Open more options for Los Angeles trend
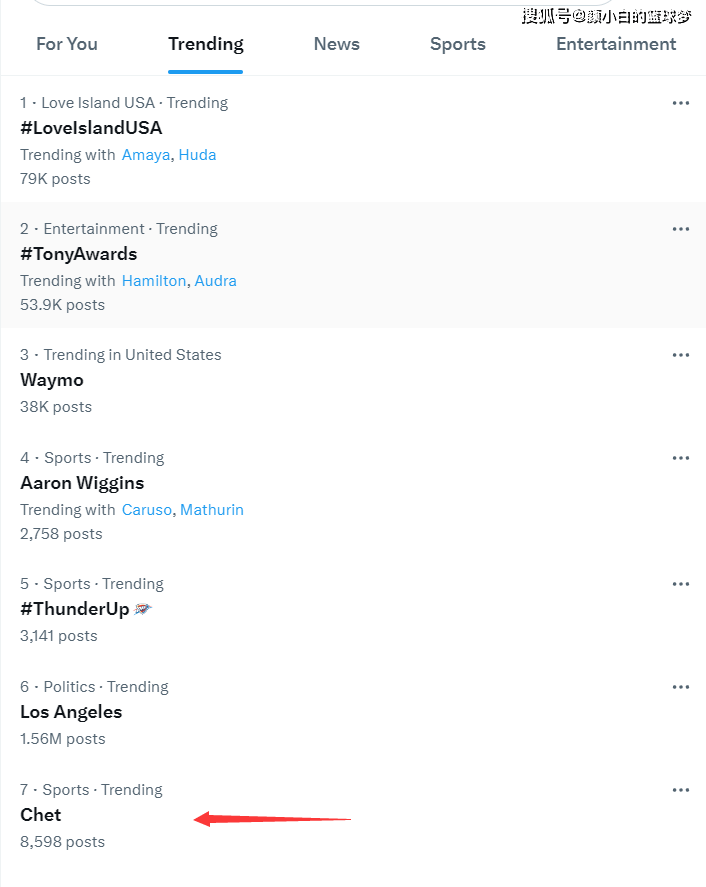Screen dimensions: 706x887 click(681, 687)
